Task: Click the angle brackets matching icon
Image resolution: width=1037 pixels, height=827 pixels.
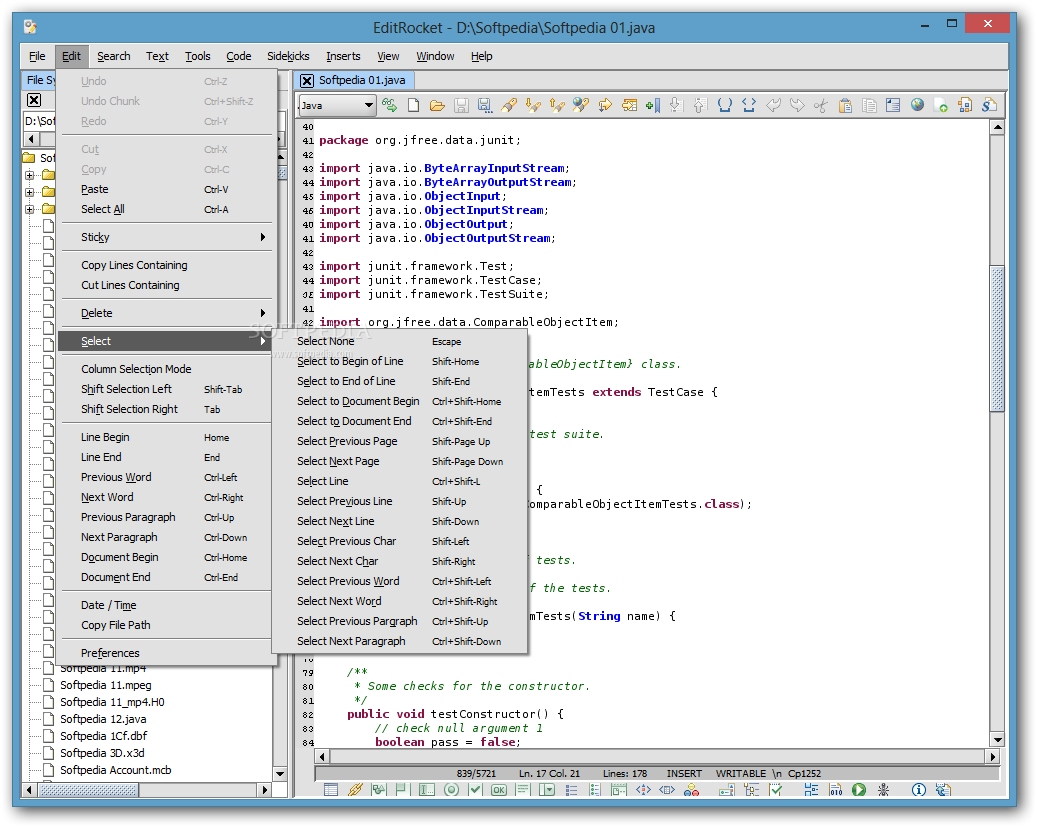Action: point(749,105)
